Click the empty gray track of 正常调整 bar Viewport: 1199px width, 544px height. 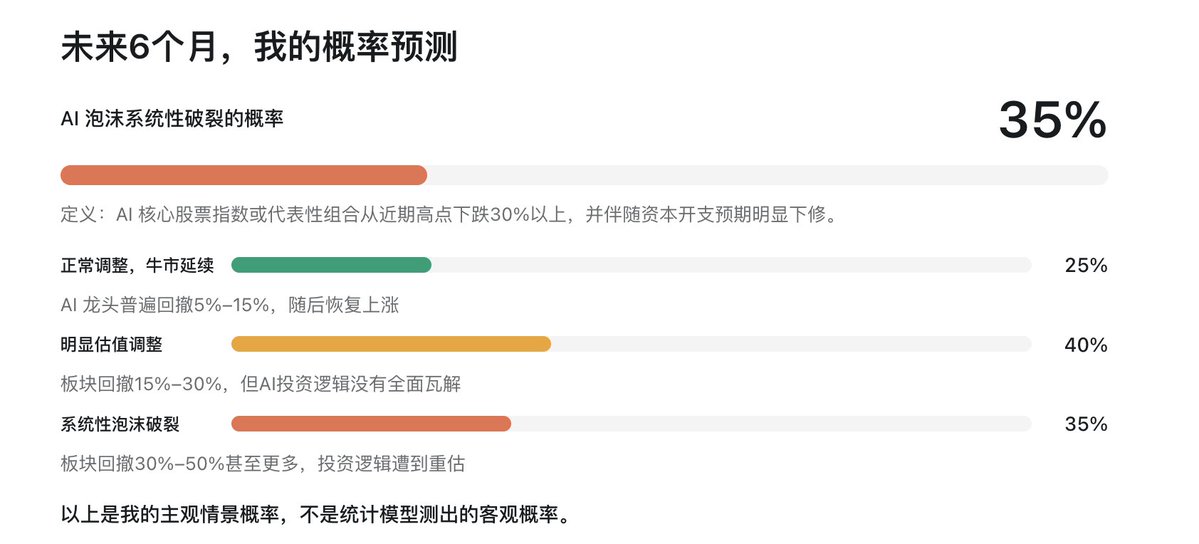(732, 265)
